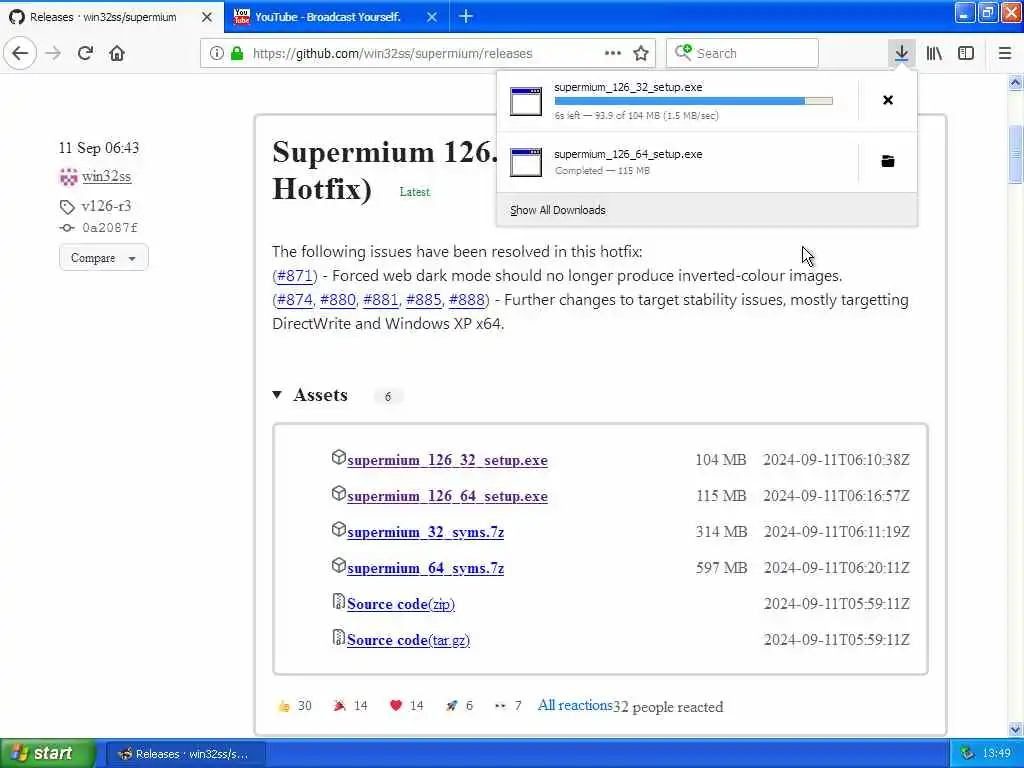The image size is (1024, 768).
Task: Open the Compare dropdown
Action: coord(104,258)
